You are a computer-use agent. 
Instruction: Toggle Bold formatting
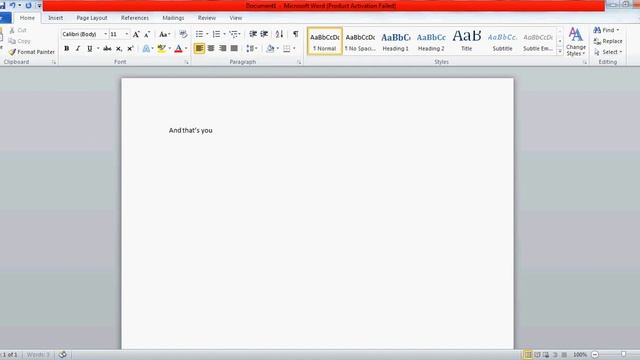tap(67, 49)
